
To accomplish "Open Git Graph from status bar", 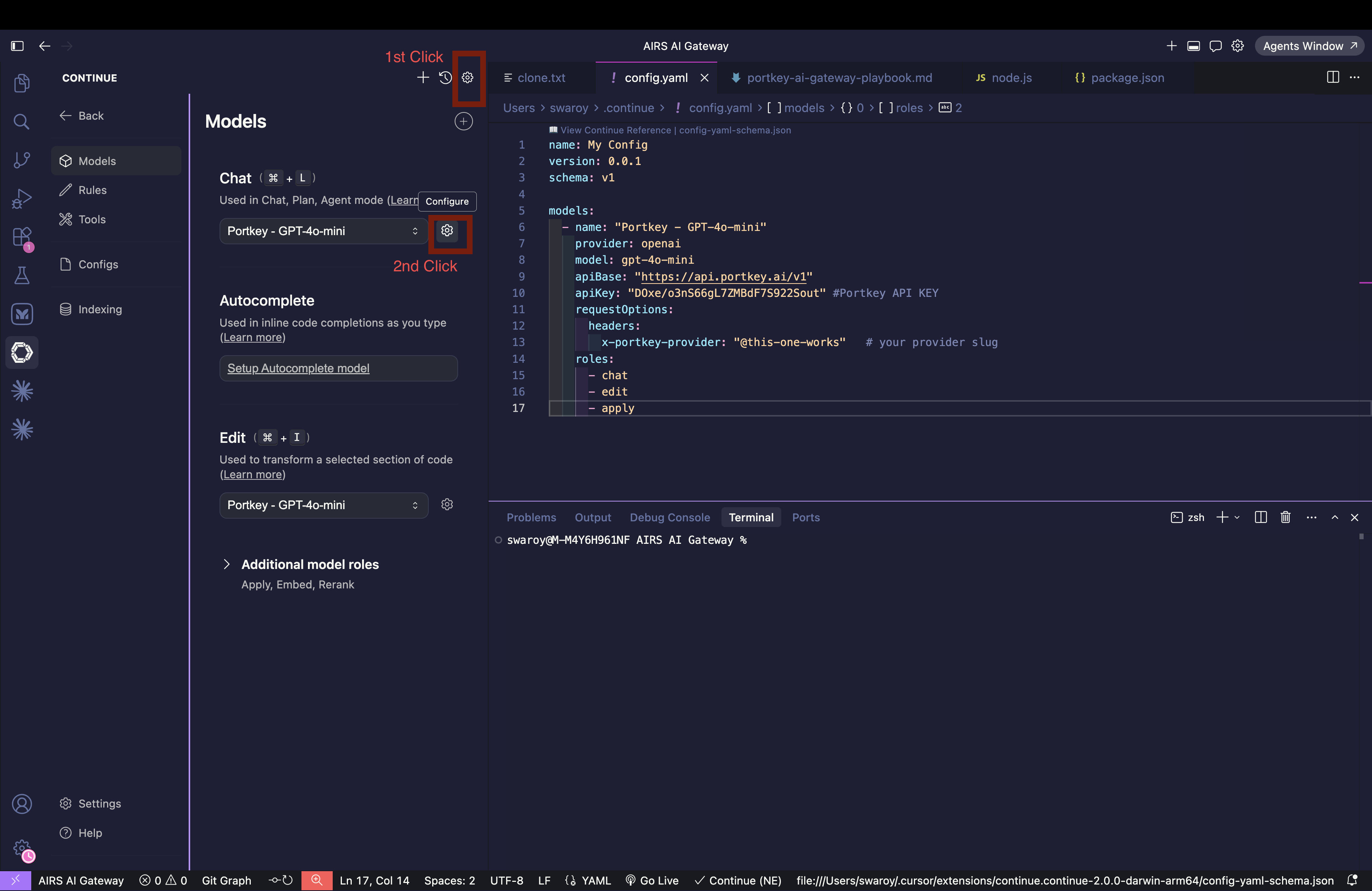I will coord(226,880).
